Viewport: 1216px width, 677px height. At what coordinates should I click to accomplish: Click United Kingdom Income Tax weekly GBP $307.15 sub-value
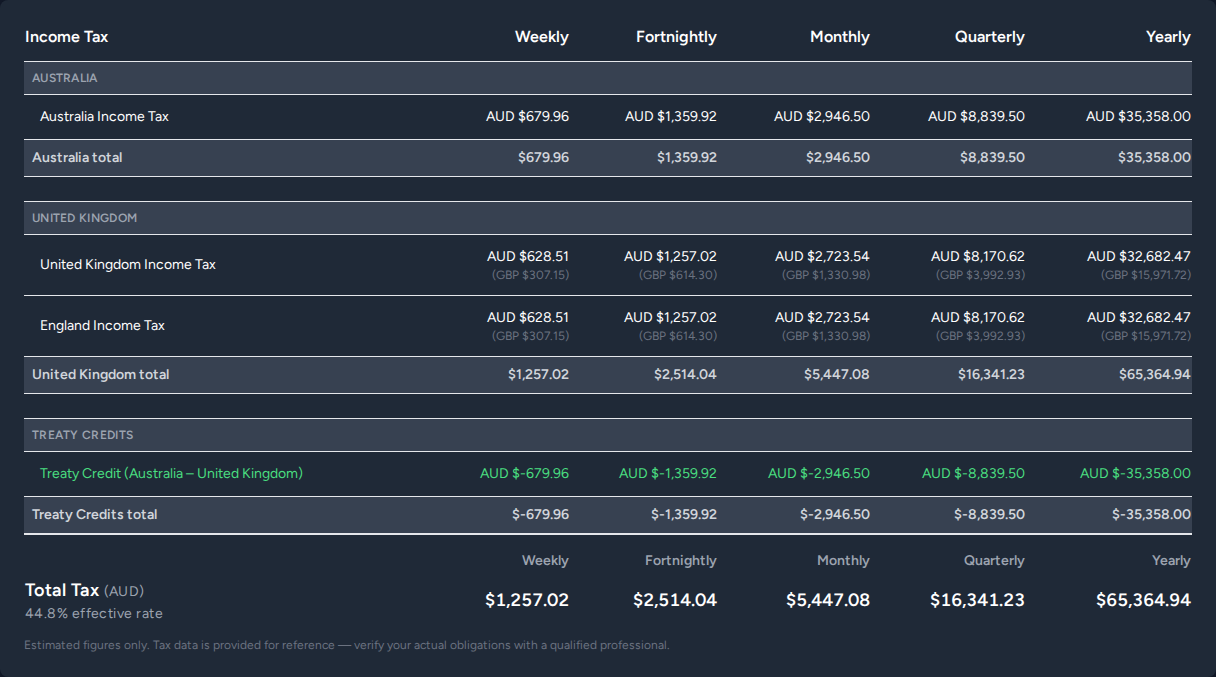(530, 275)
